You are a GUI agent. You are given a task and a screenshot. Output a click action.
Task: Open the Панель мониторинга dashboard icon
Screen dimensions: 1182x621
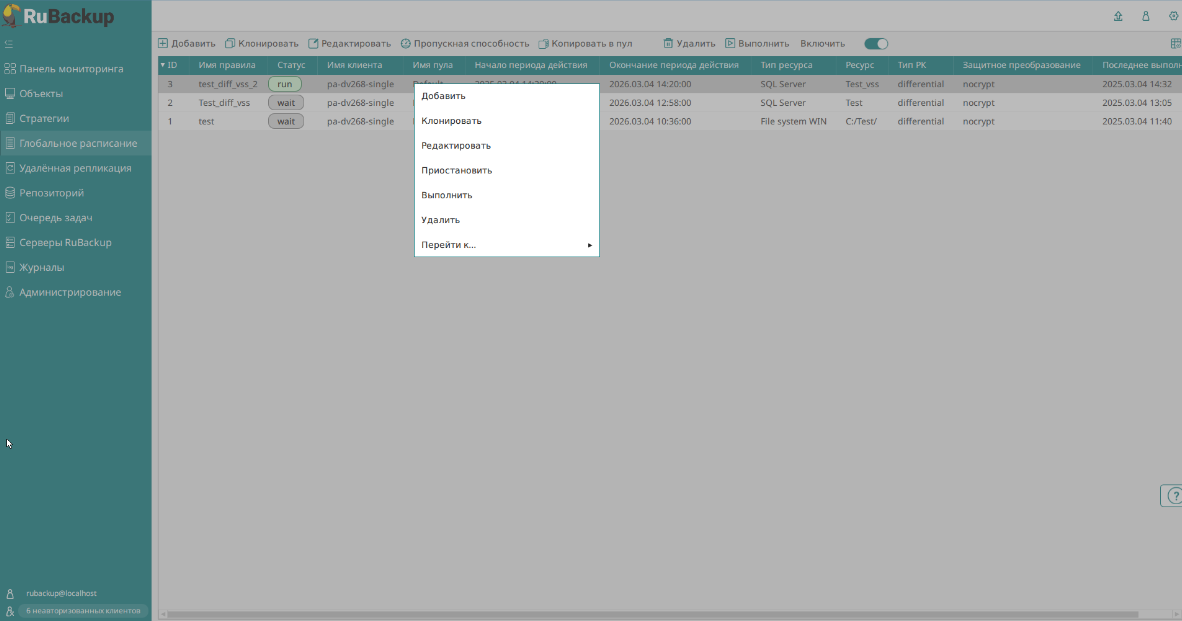pyautogui.click(x=10, y=69)
